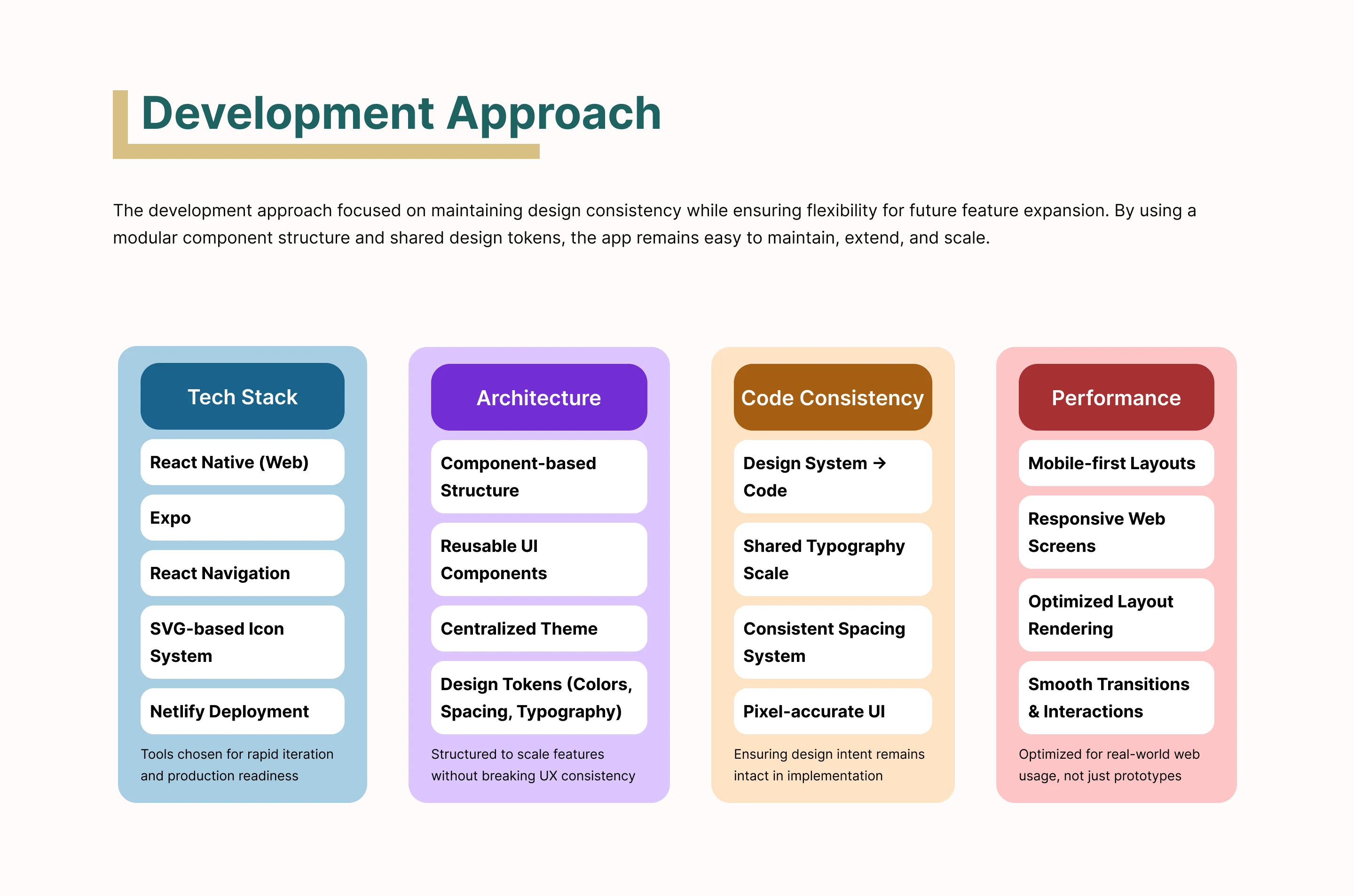Click the Optimized Layout Rendering card

tap(1115, 615)
